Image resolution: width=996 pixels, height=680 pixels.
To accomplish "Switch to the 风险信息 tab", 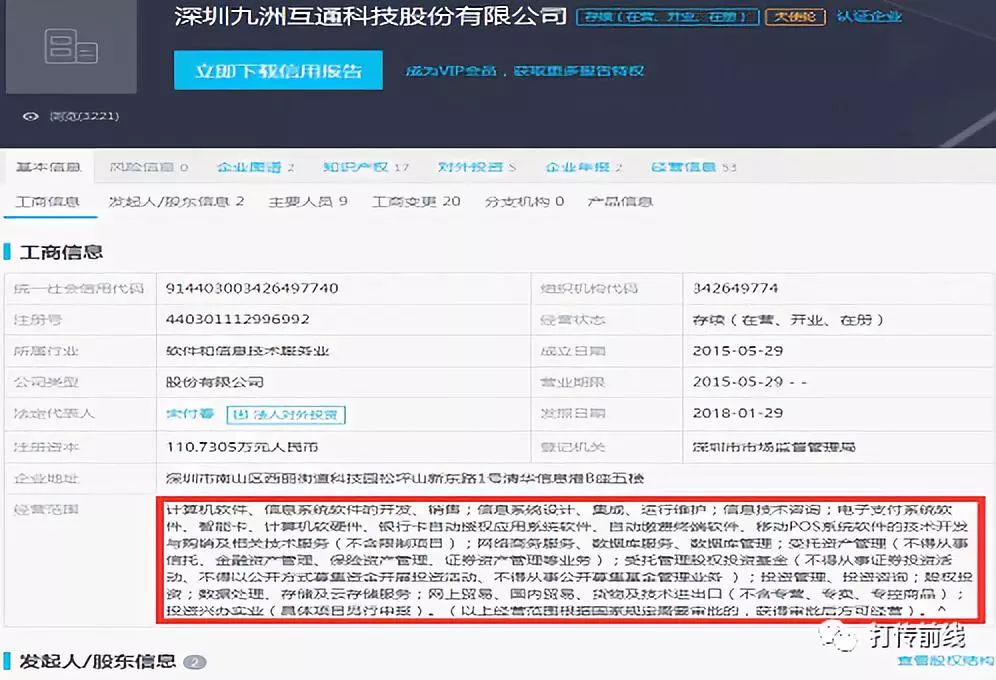I will (x=147, y=167).
